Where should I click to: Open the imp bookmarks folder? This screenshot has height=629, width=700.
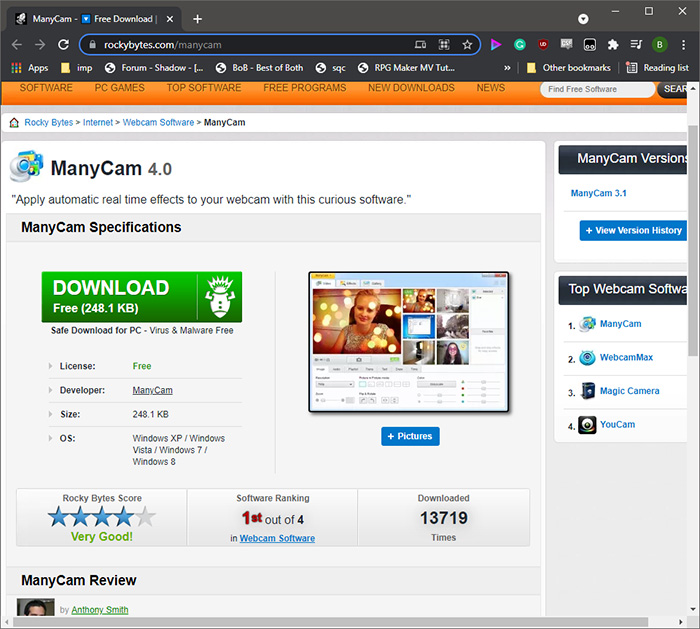(76, 68)
